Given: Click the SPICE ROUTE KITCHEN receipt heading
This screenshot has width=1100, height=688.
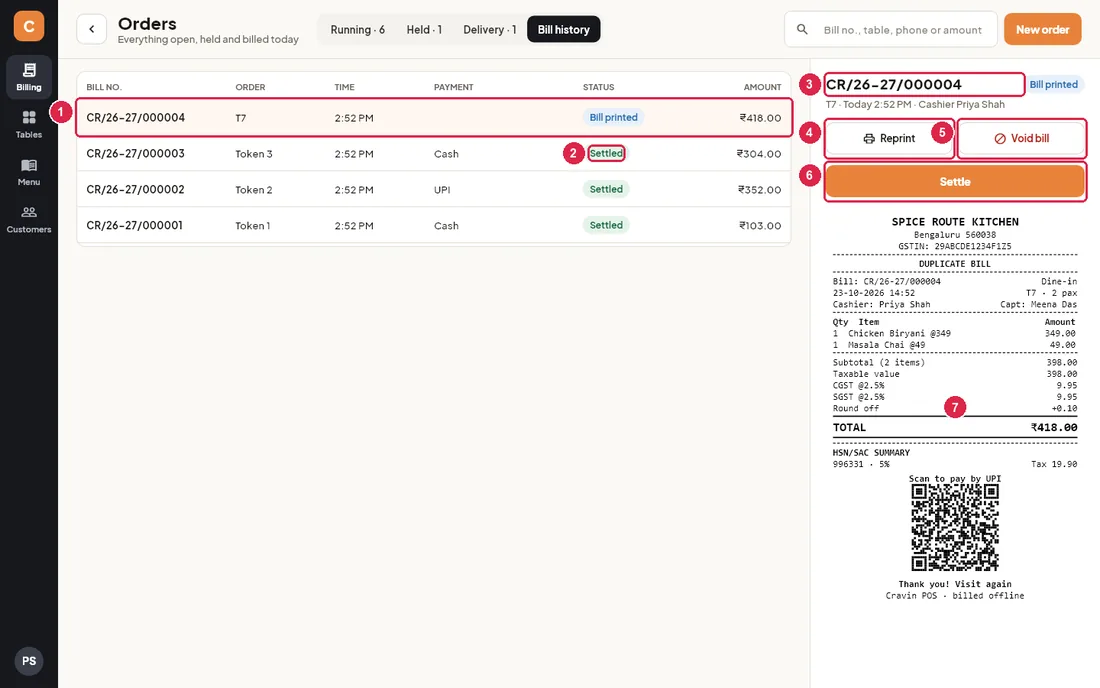Looking at the screenshot, I should (x=955, y=222).
